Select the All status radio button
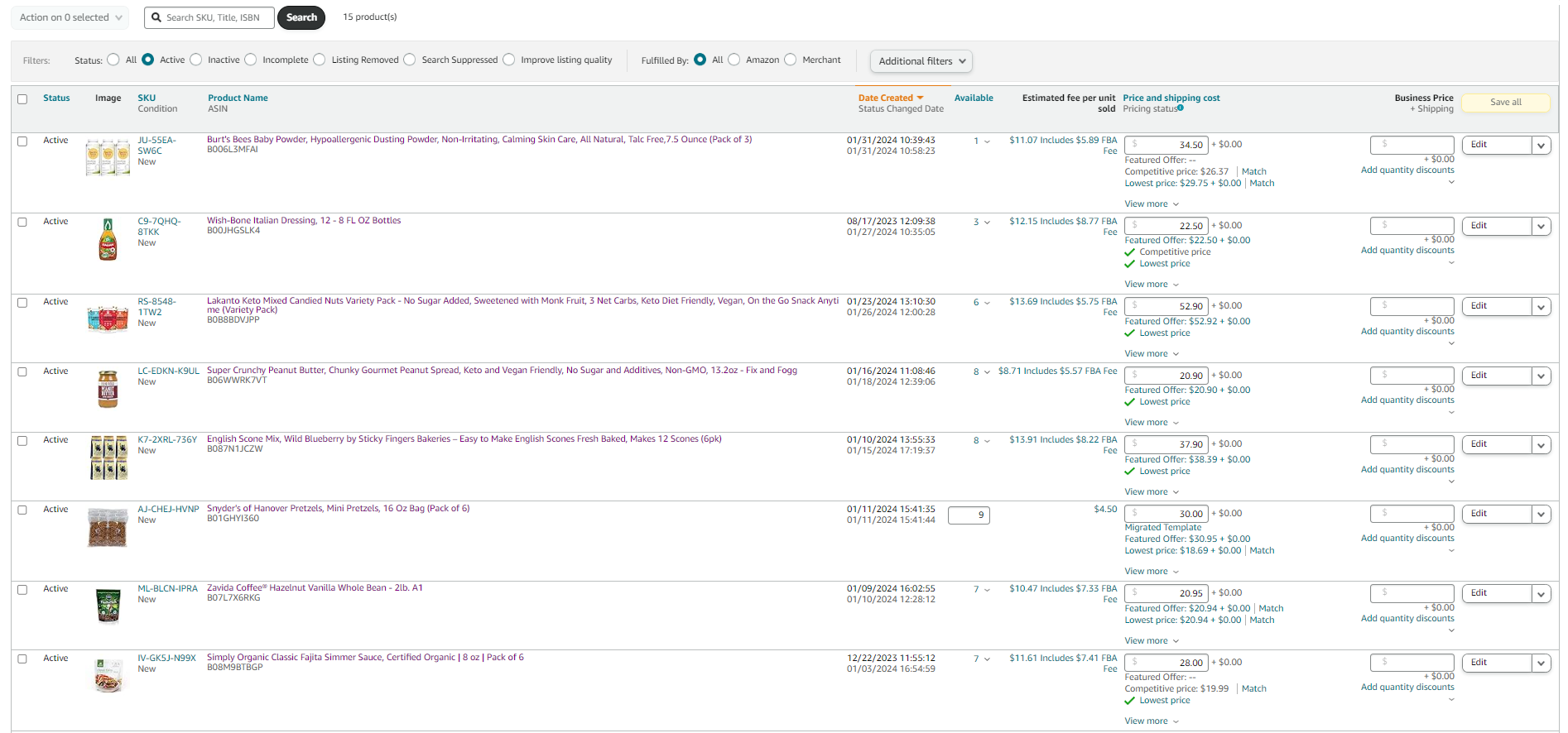Viewport: 1568px width, 733px height. 113,60
